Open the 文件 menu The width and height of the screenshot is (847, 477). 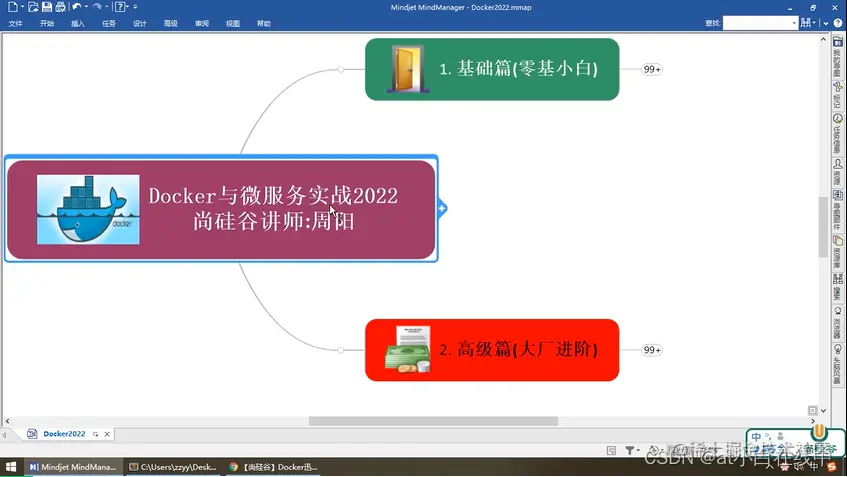16,24
